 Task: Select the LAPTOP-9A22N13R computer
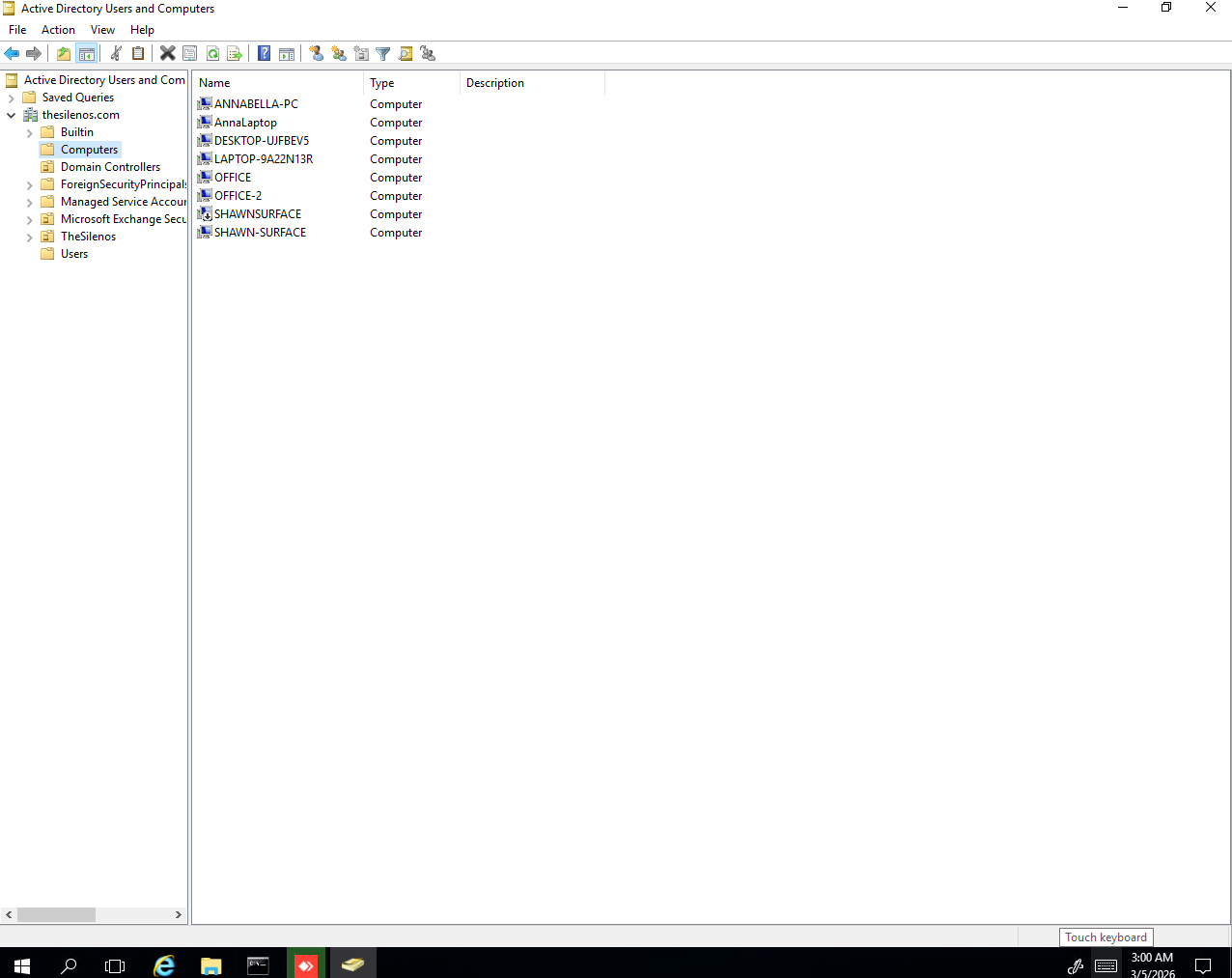(264, 159)
